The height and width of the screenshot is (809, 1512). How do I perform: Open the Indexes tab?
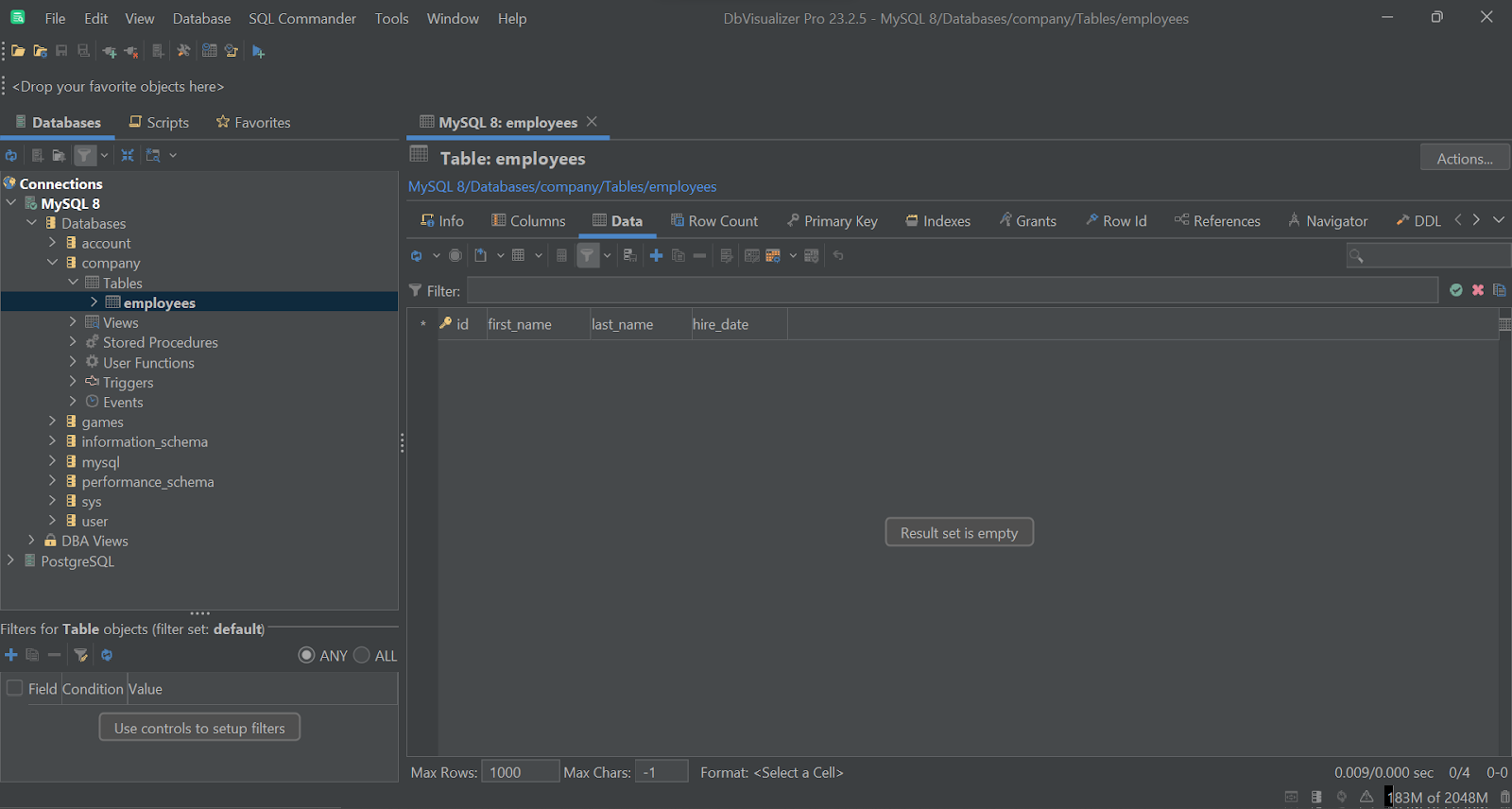coord(937,221)
